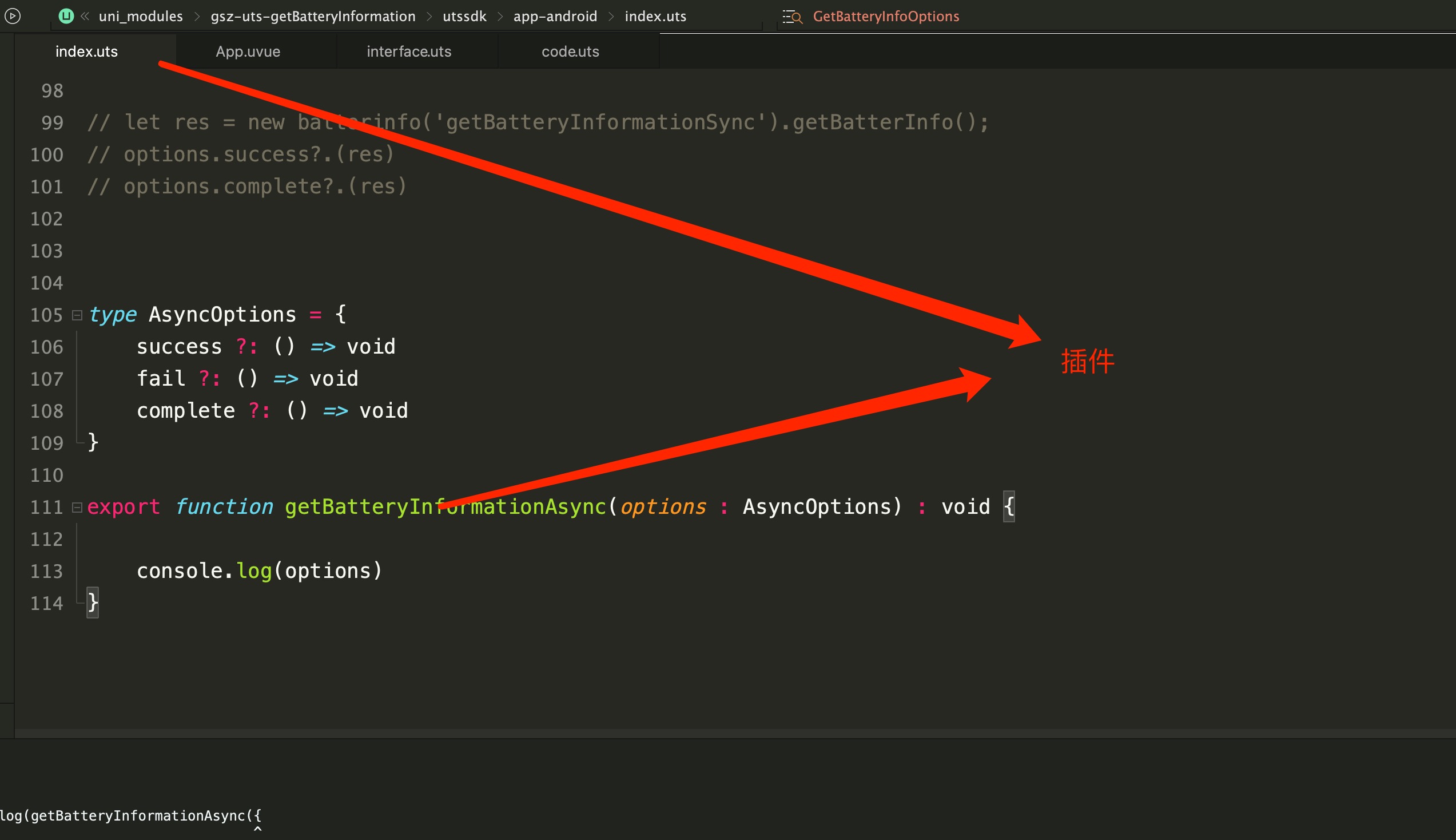Image resolution: width=1456 pixels, height=840 pixels.
Task: Click the double-chevron breadcrumb collapse icon
Action: point(85,16)
